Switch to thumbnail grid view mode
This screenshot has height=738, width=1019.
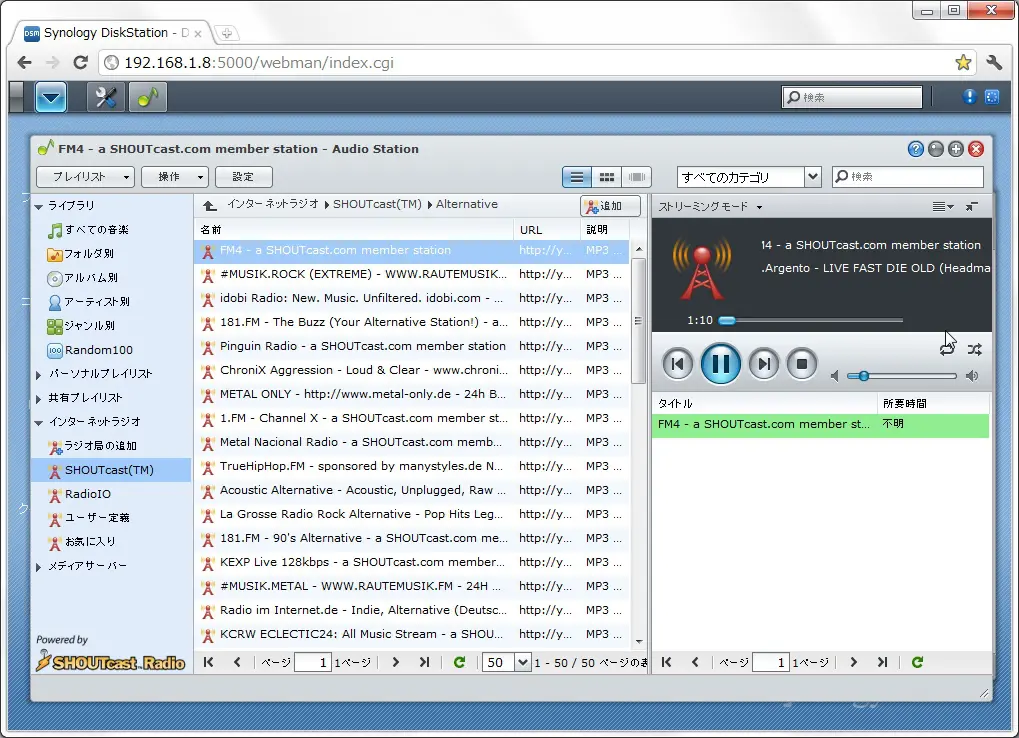coord(606,177)
